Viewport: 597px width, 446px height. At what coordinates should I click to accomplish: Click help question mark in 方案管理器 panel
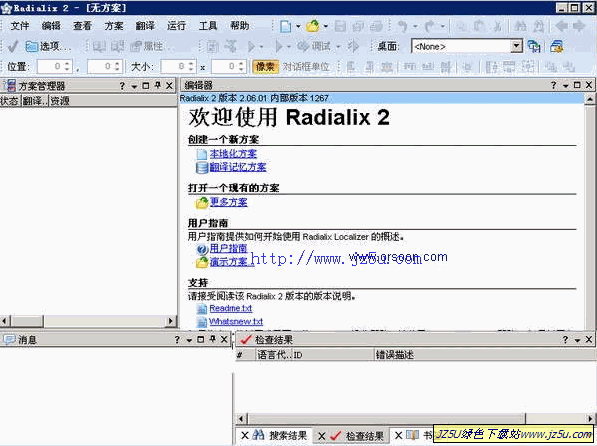pyautogui.click(x=122, y=86)
